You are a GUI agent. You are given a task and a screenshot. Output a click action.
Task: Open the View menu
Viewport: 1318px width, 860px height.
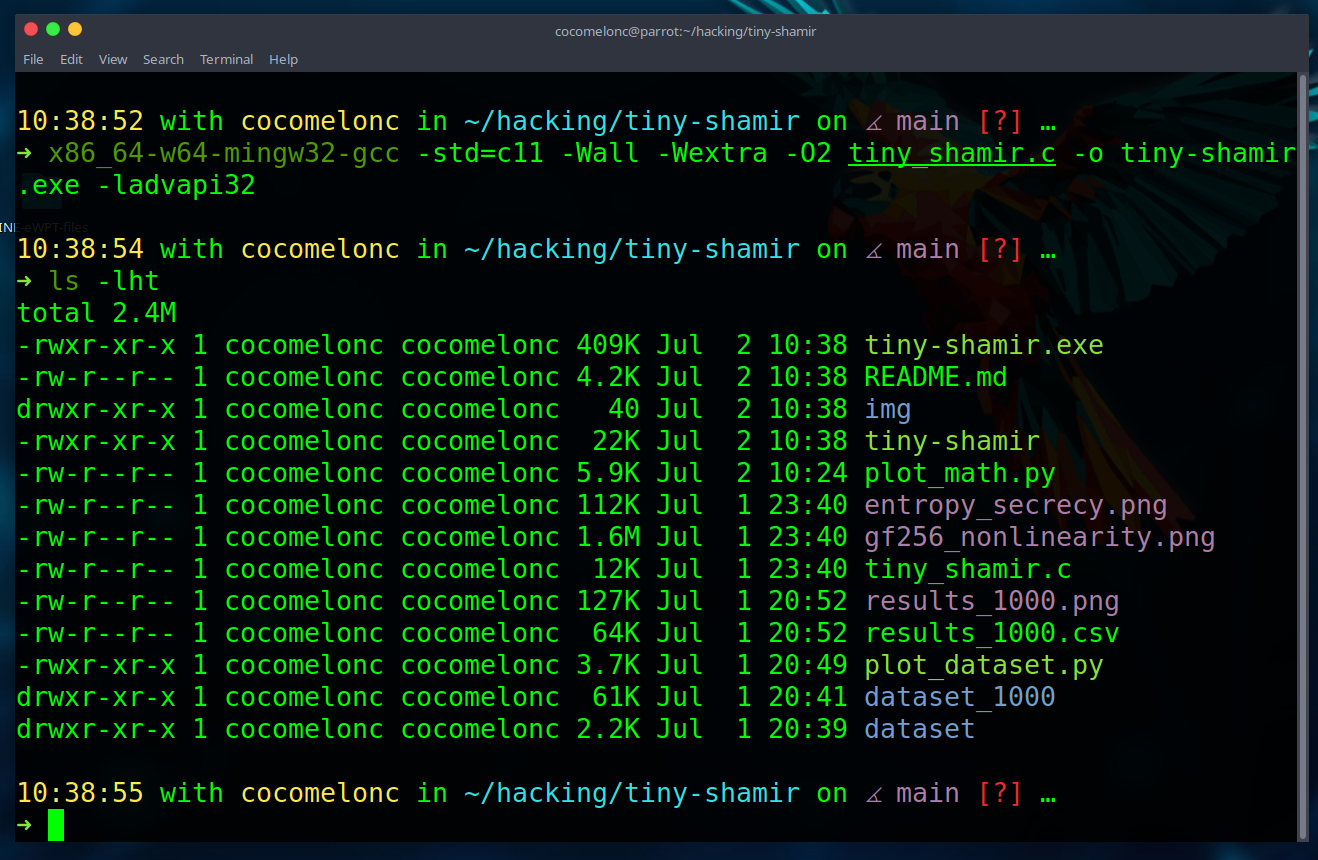[x=113, y=59]
